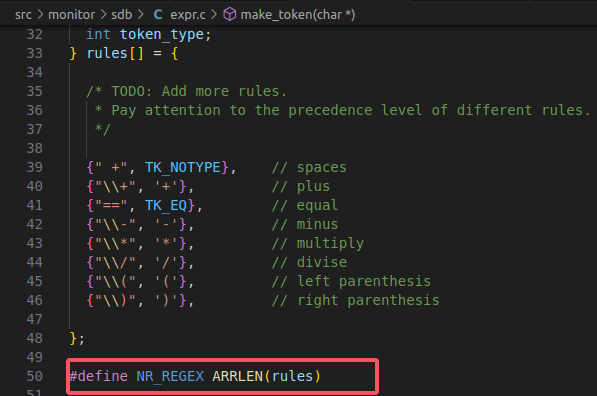
Task: Click TK_NOTYPE on line 39
Action: [x=183, y=168]
